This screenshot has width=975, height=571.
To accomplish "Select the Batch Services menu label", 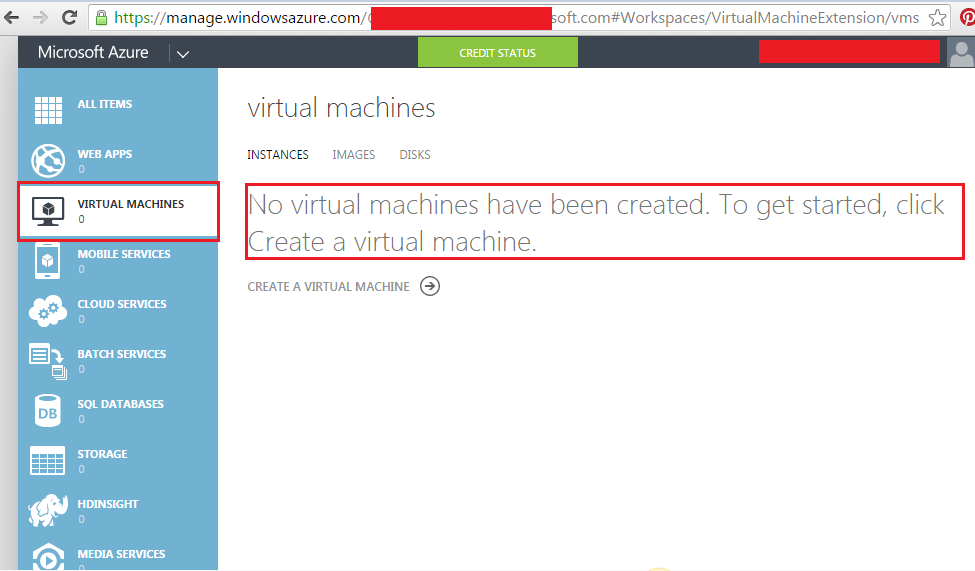I will click(x=122, y=354).
